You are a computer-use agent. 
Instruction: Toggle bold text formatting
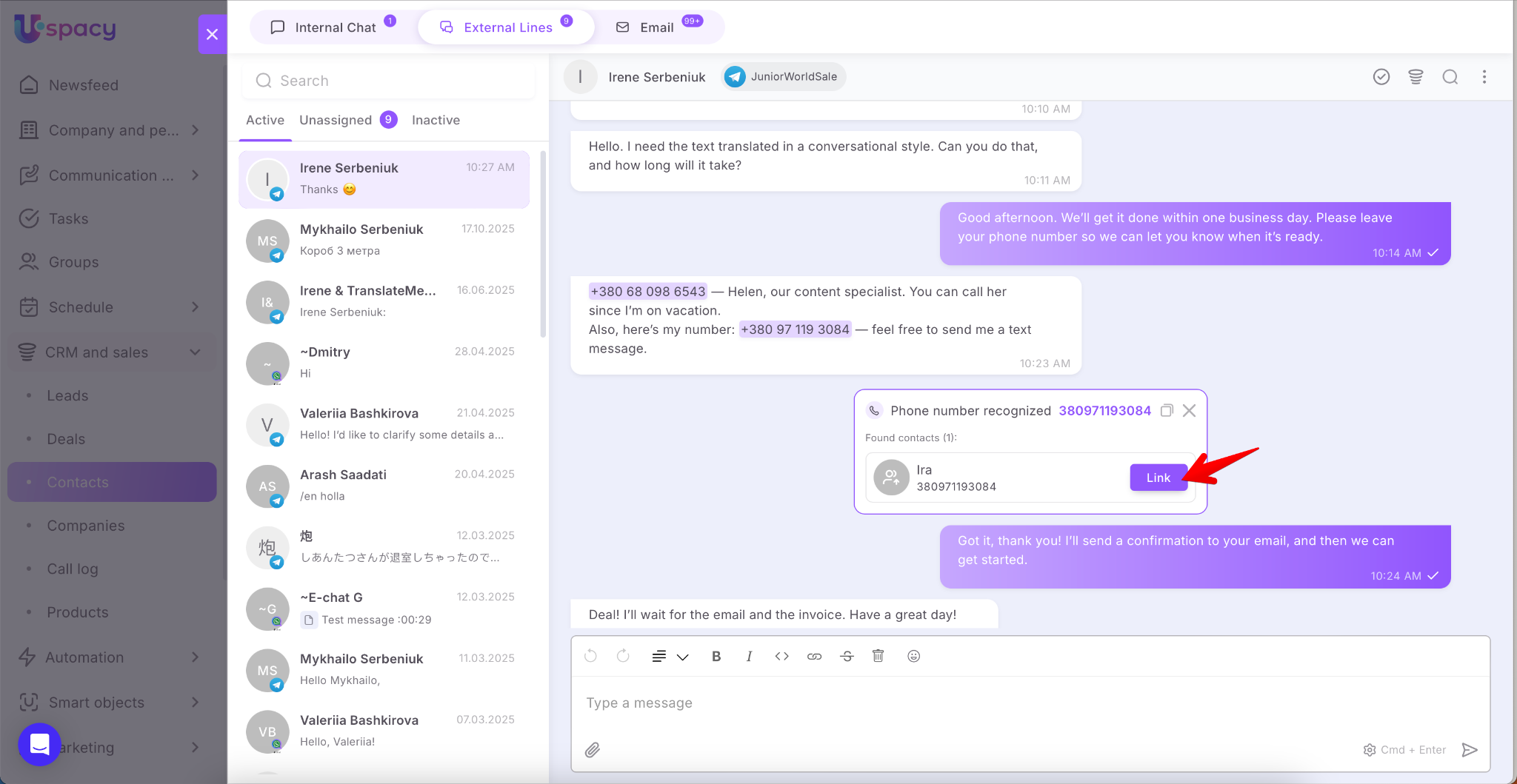click(716, 656)
